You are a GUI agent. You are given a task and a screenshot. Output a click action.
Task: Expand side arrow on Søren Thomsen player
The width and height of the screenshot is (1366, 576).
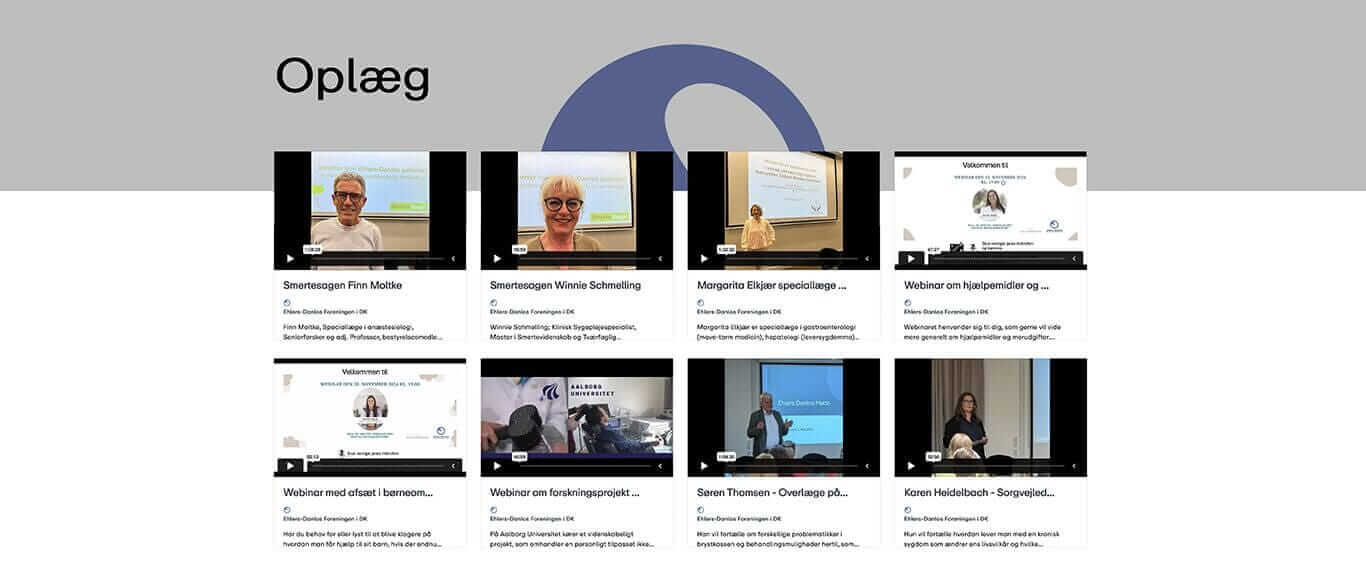coord(868,465)
